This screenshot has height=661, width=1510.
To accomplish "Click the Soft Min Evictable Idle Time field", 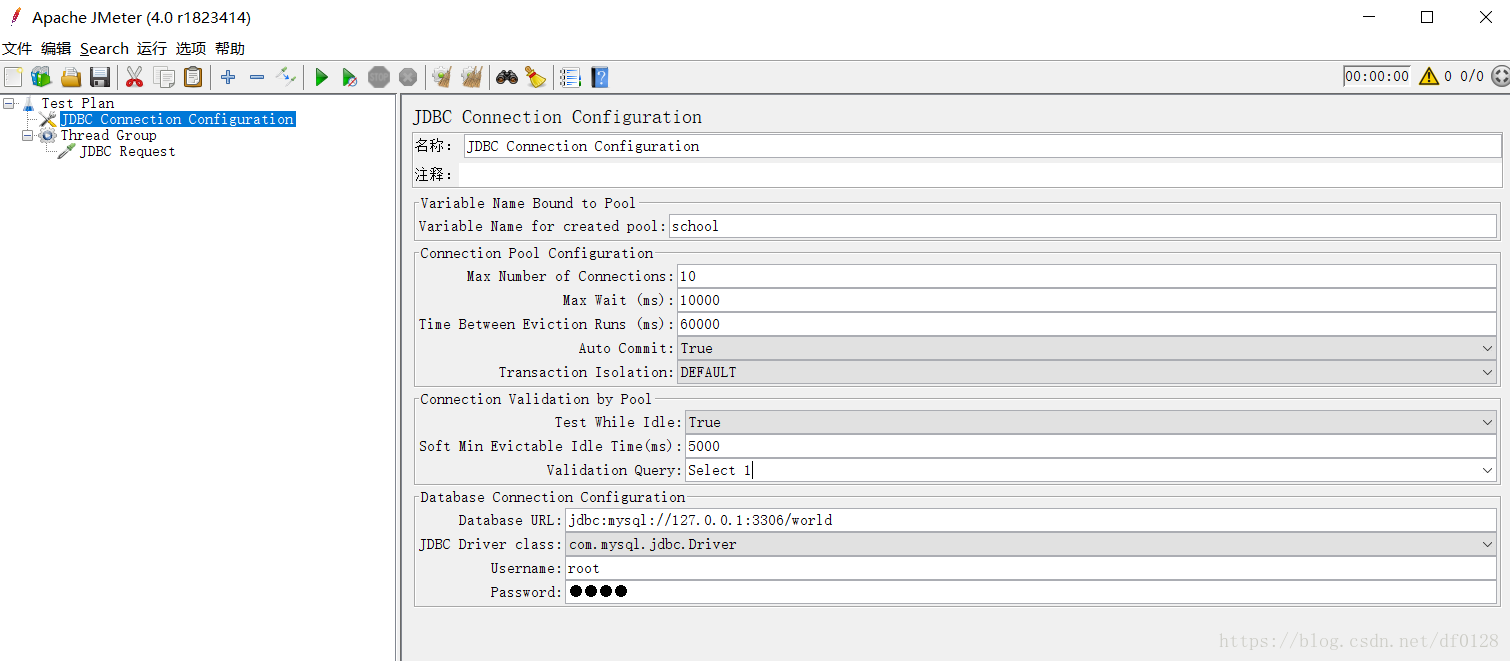I will (x=1091, y=446).
